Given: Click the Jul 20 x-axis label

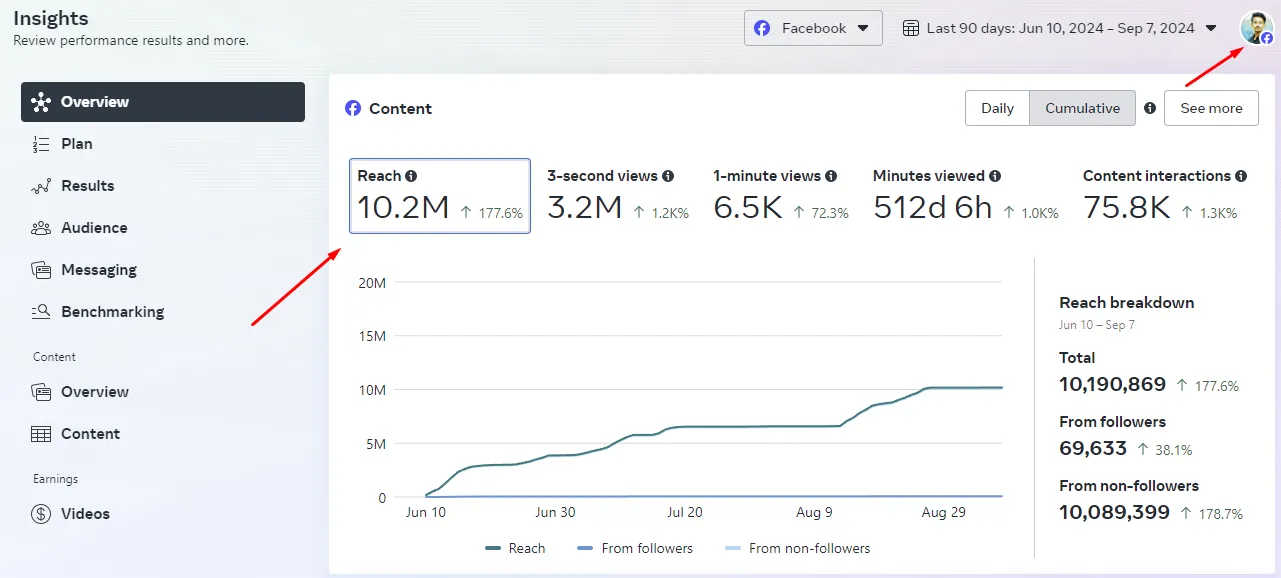Looking at the screenshot, I should (x=685, y=512).
